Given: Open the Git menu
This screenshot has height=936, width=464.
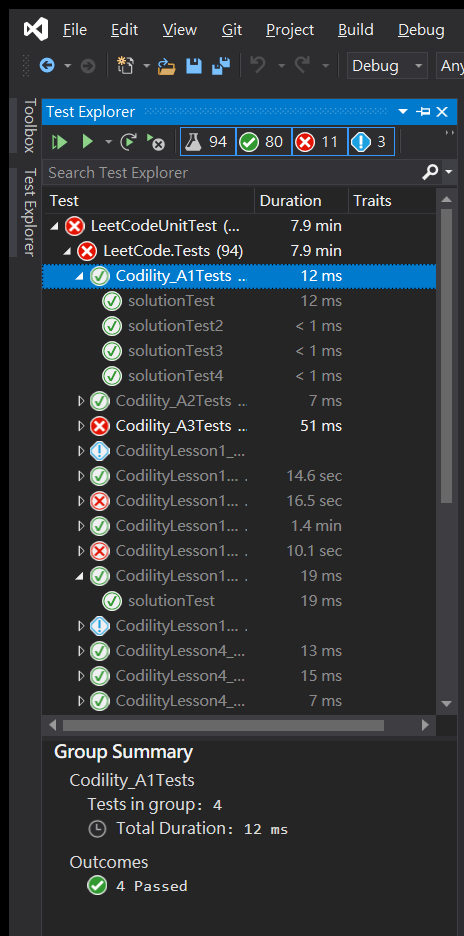Looking at the screenshot, I should coord(232,30).
